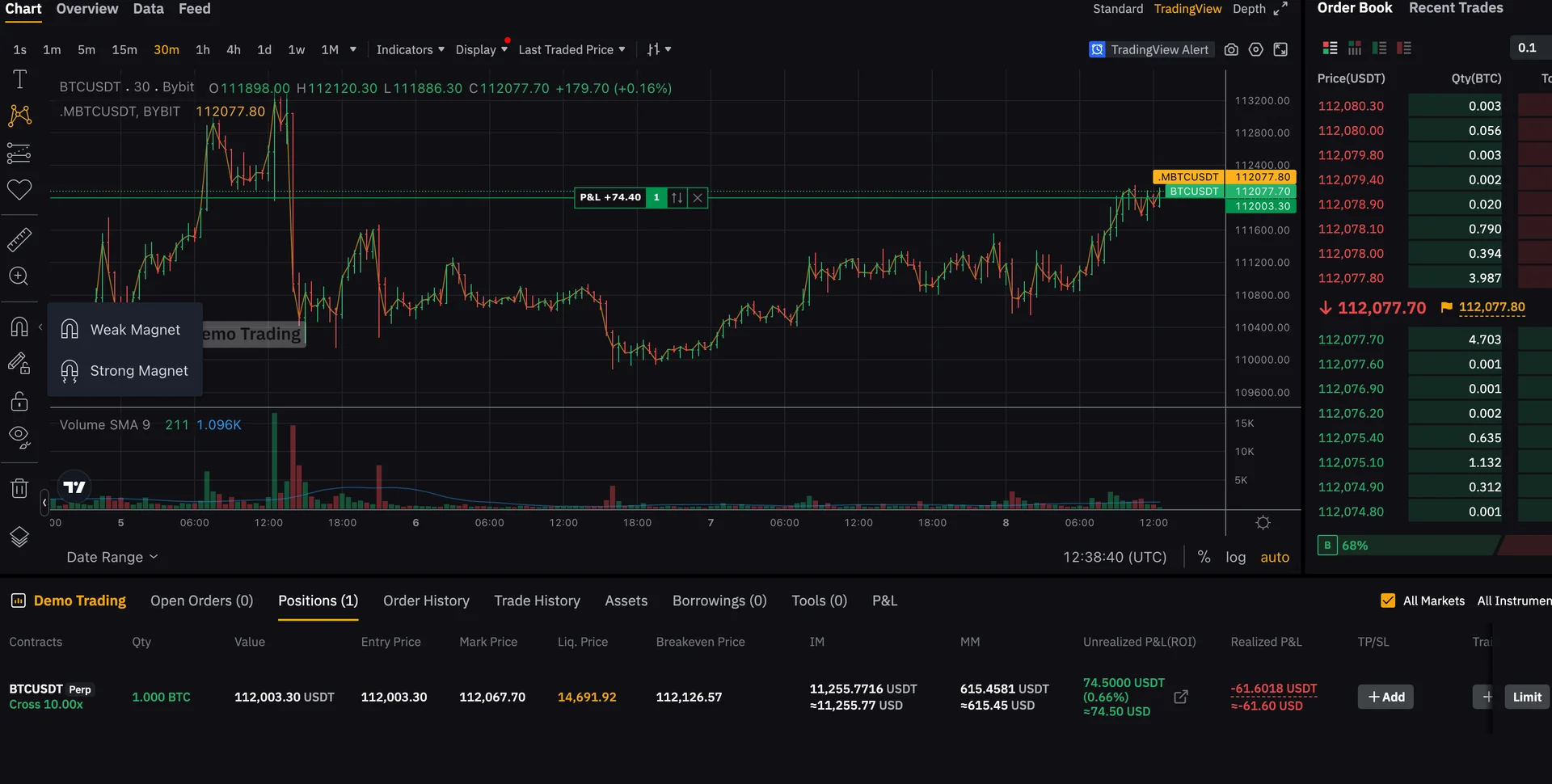Select the Ruler measure tool
This screenshot has width=1552, height=784.
(x=19, y=239)
